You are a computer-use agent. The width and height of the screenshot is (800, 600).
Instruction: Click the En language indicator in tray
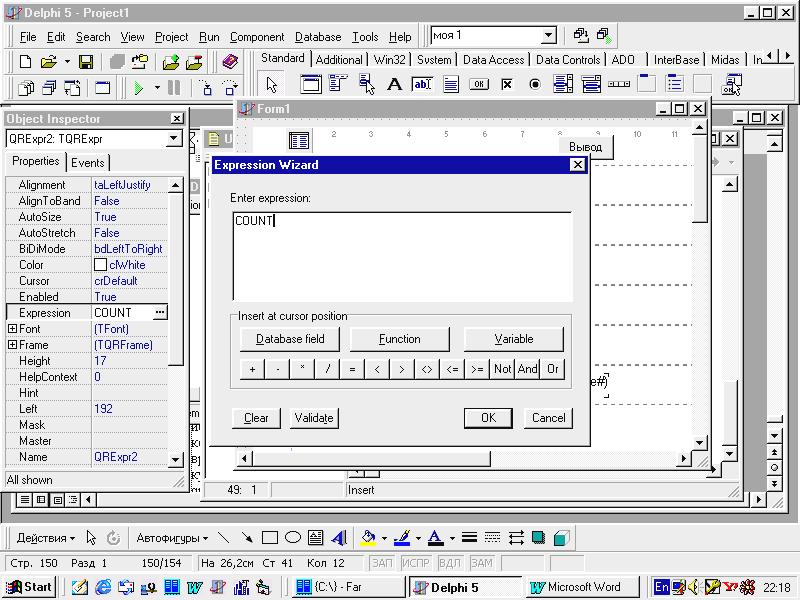pyautogui.click(x=661, y=587)
